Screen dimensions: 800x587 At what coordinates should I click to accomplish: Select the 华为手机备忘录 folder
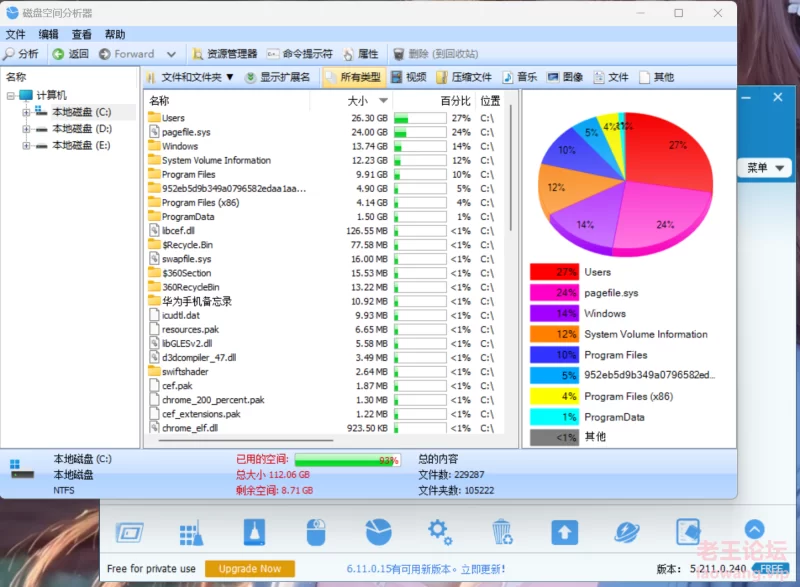coord(324,301)
